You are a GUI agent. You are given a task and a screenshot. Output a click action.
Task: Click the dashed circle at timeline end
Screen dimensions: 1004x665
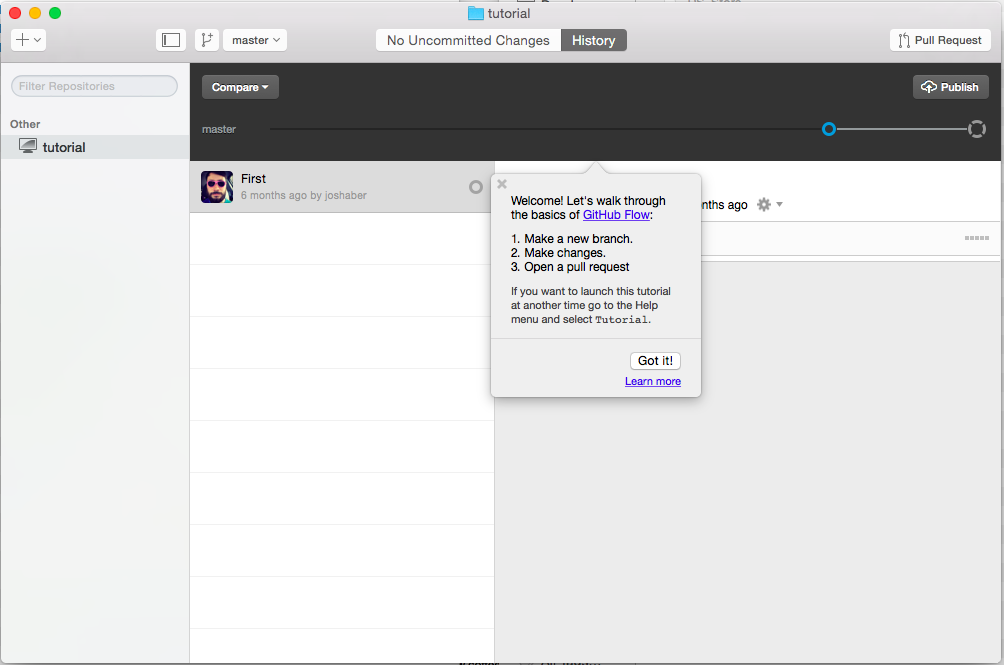pos(976,129)
